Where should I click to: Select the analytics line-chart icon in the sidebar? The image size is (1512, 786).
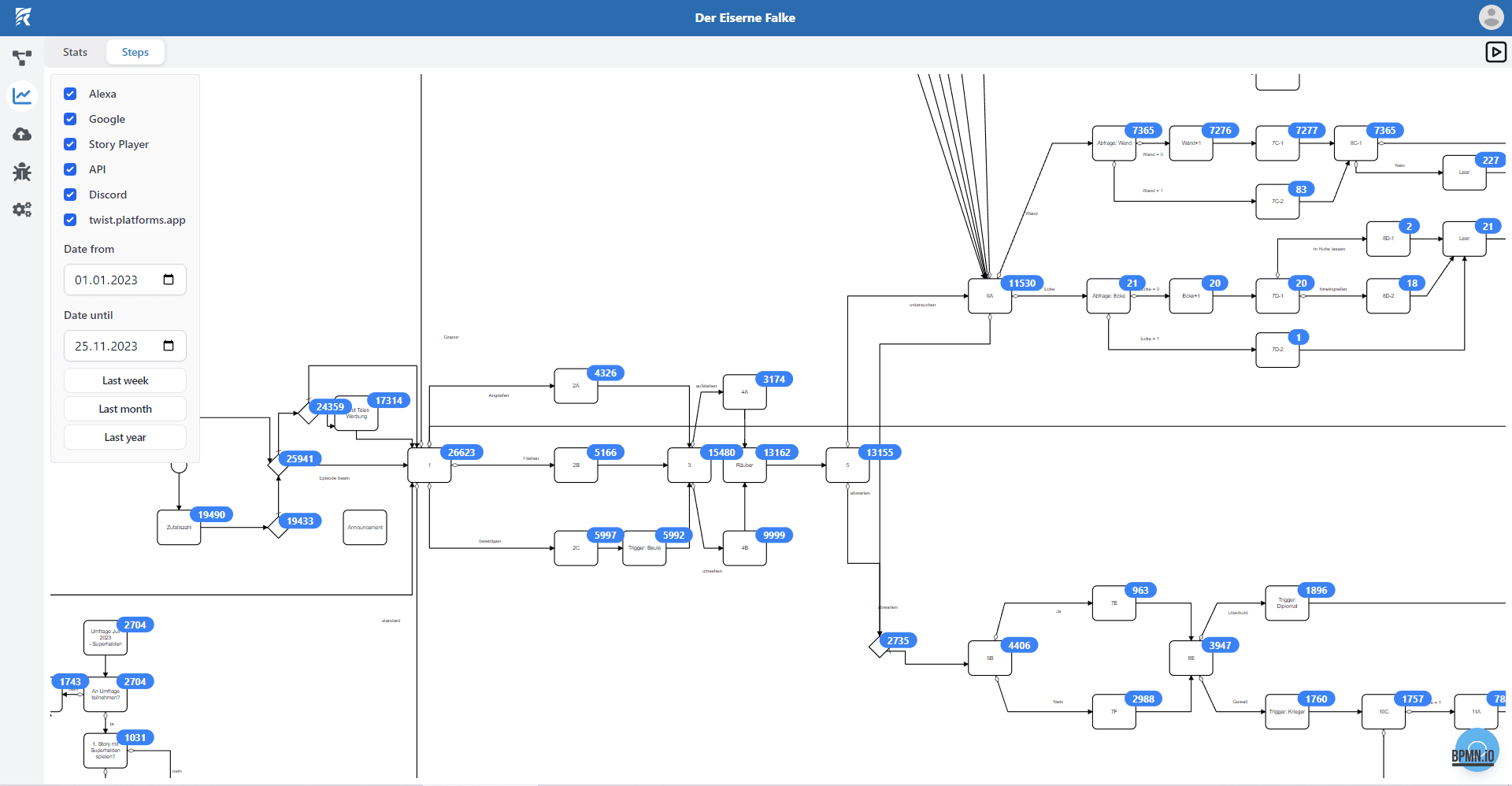pos(22,95)
